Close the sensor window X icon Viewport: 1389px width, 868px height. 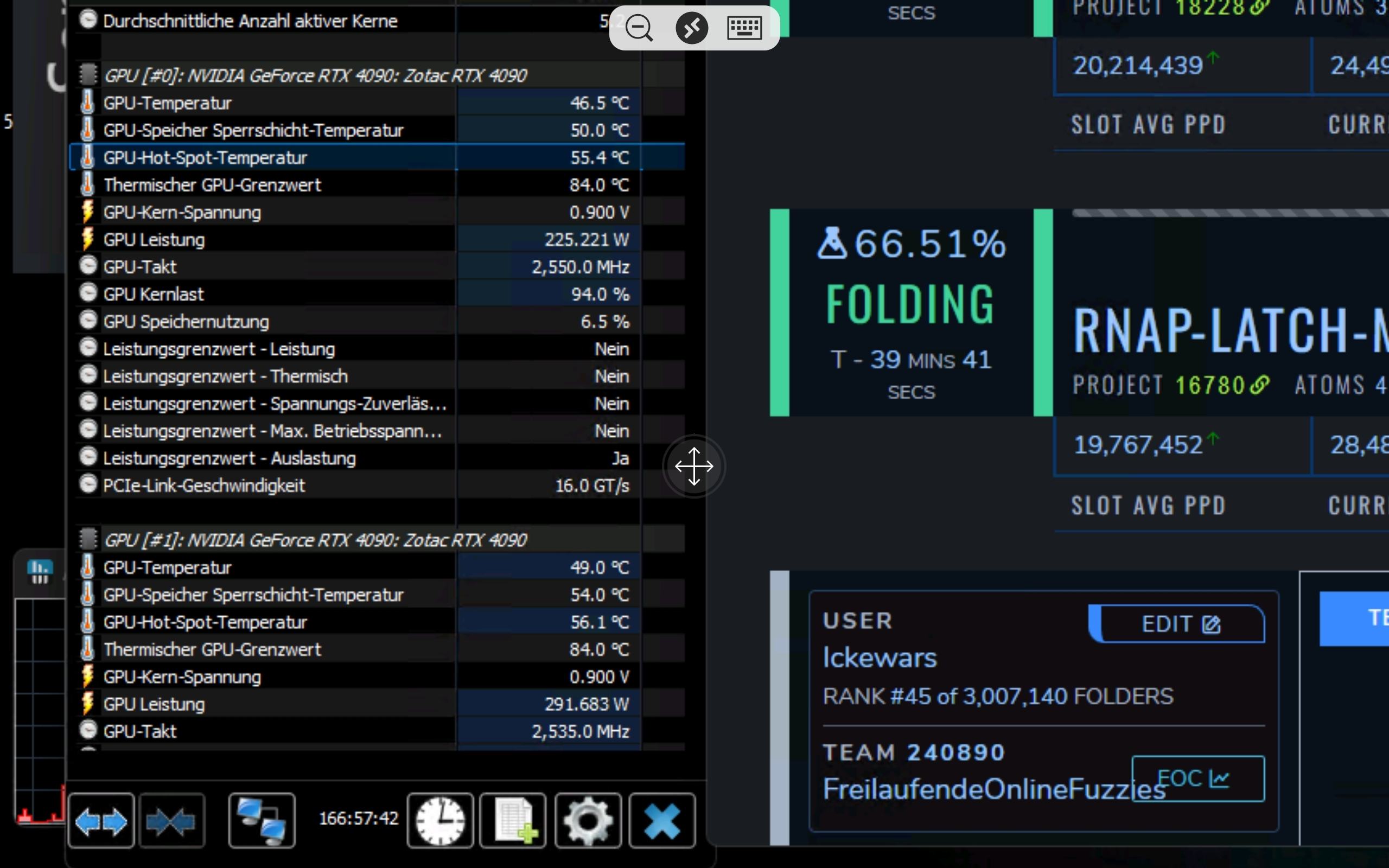[662, 821]
